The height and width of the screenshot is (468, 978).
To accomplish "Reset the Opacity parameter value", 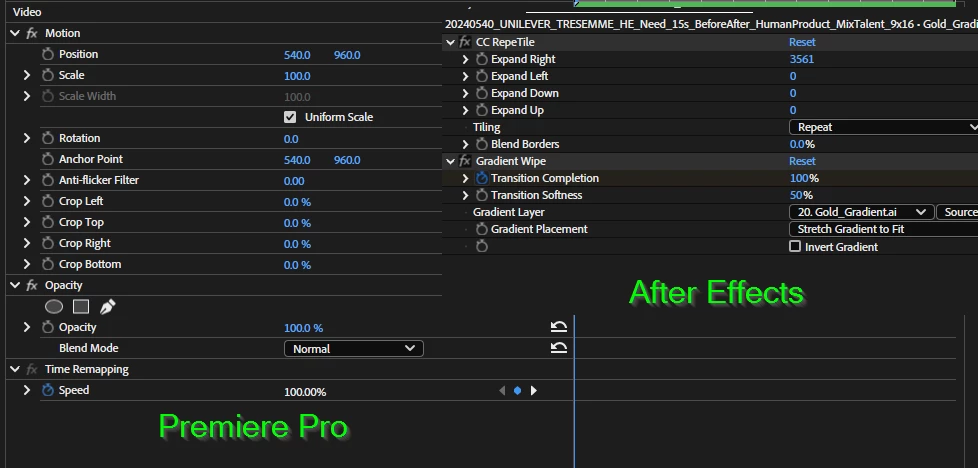I will coord(559,327).
